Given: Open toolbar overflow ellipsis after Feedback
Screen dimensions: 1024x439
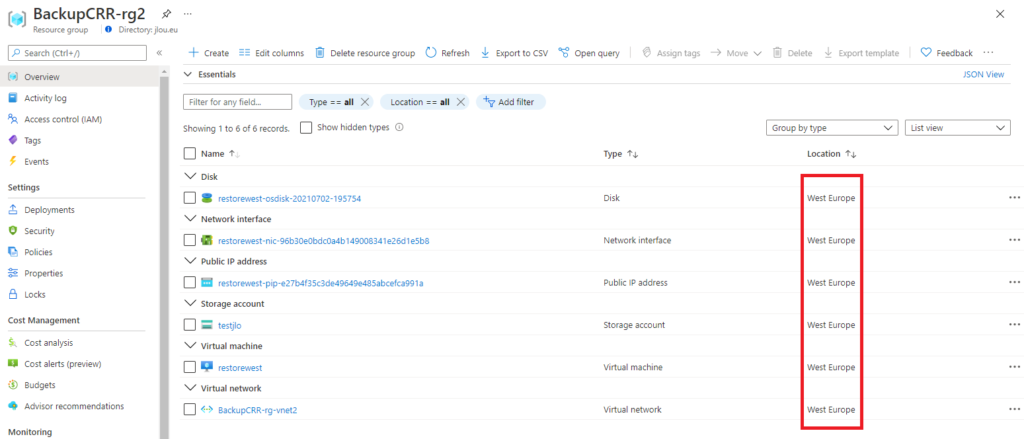Looking at the screenshot, I should tap(988, 53).
